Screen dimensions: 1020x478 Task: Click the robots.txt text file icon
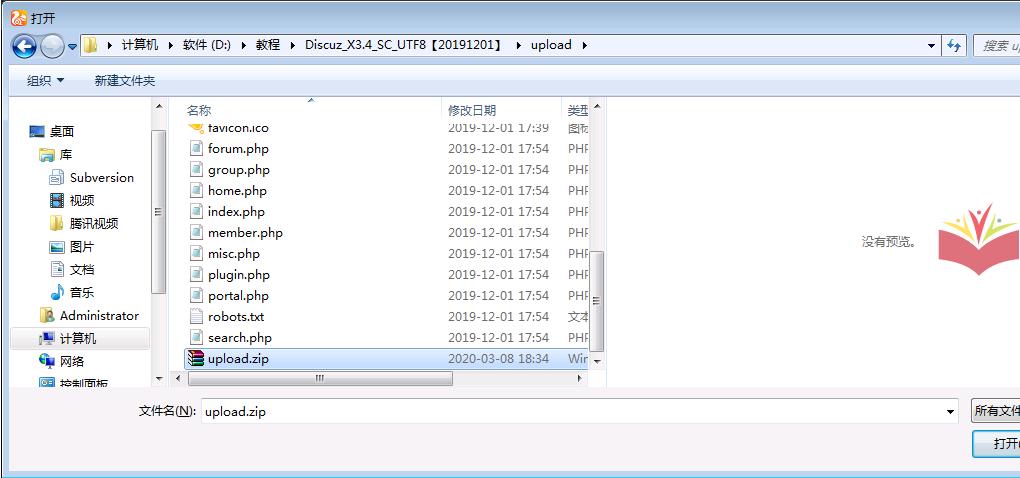[x=196, y=316]
